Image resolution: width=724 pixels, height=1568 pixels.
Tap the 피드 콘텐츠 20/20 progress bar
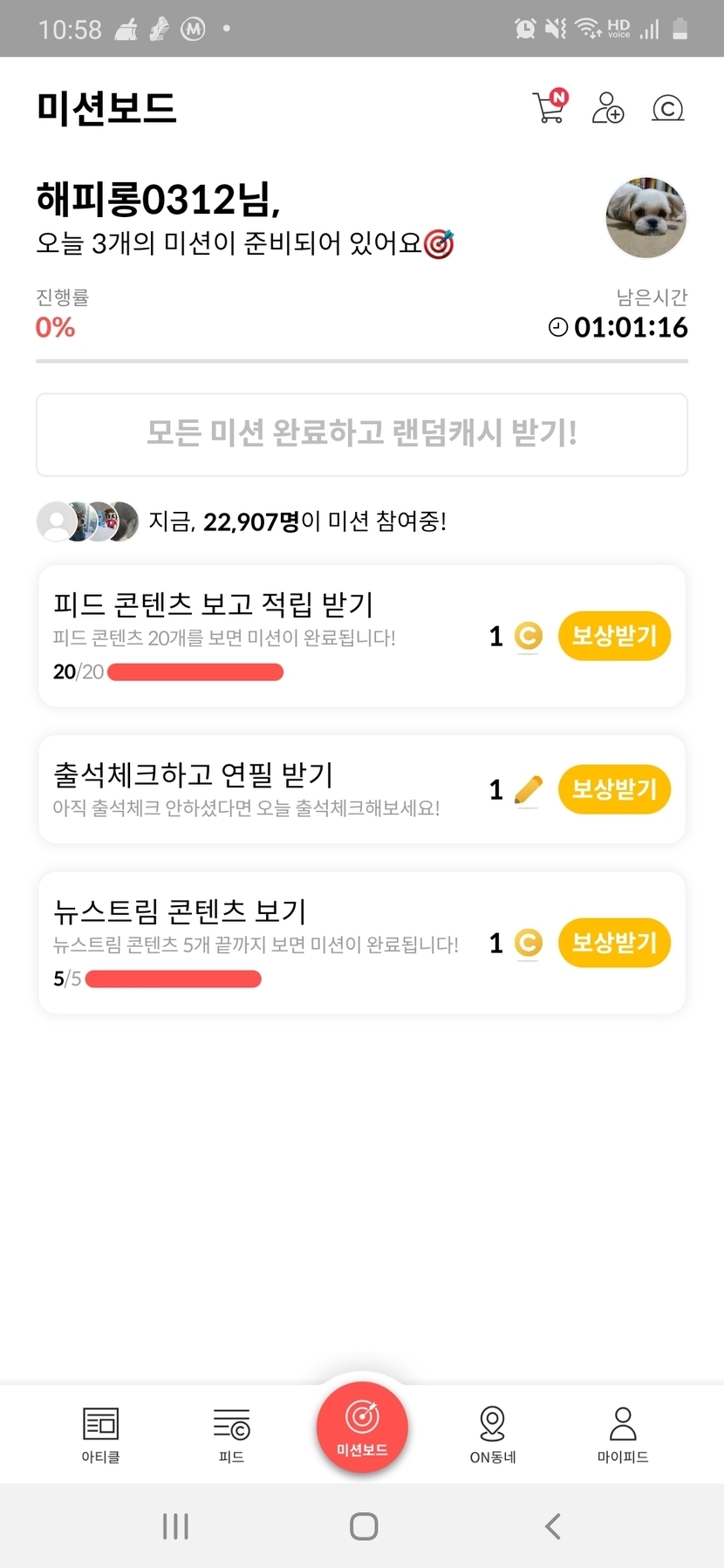tap(195, 672)
